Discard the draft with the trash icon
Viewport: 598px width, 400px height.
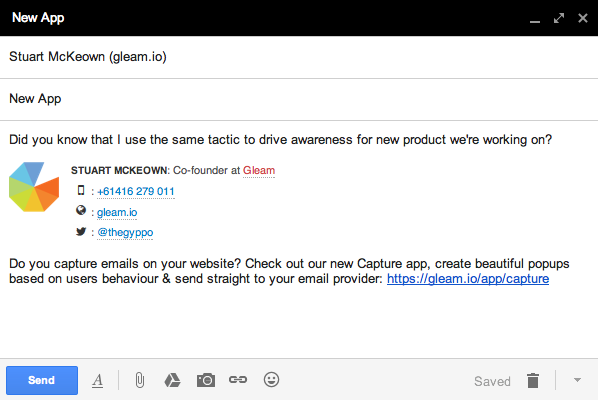[x=533, y=381]
